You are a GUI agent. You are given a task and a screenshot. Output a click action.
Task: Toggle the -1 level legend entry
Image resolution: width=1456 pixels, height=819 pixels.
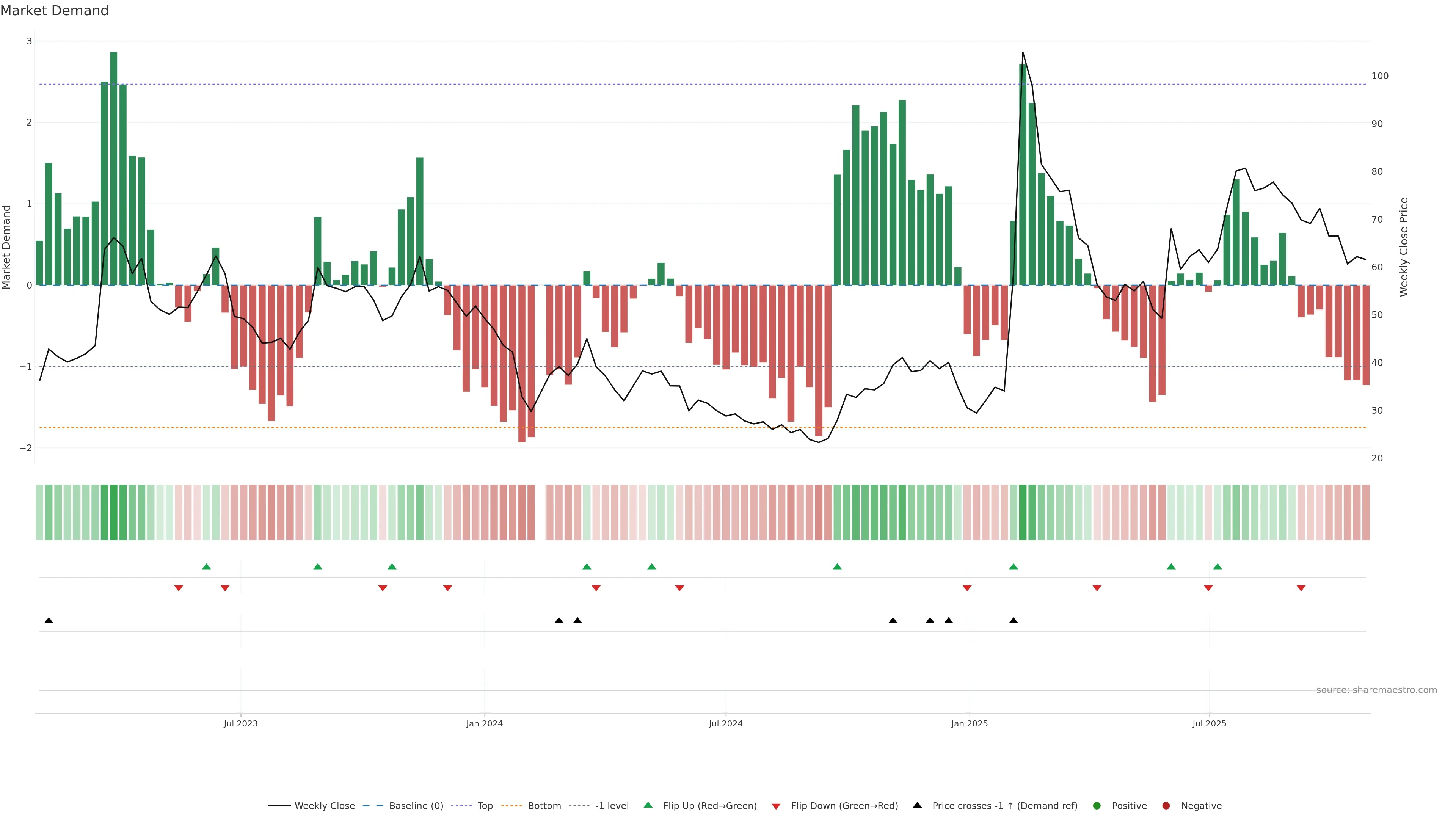[612, 805]
